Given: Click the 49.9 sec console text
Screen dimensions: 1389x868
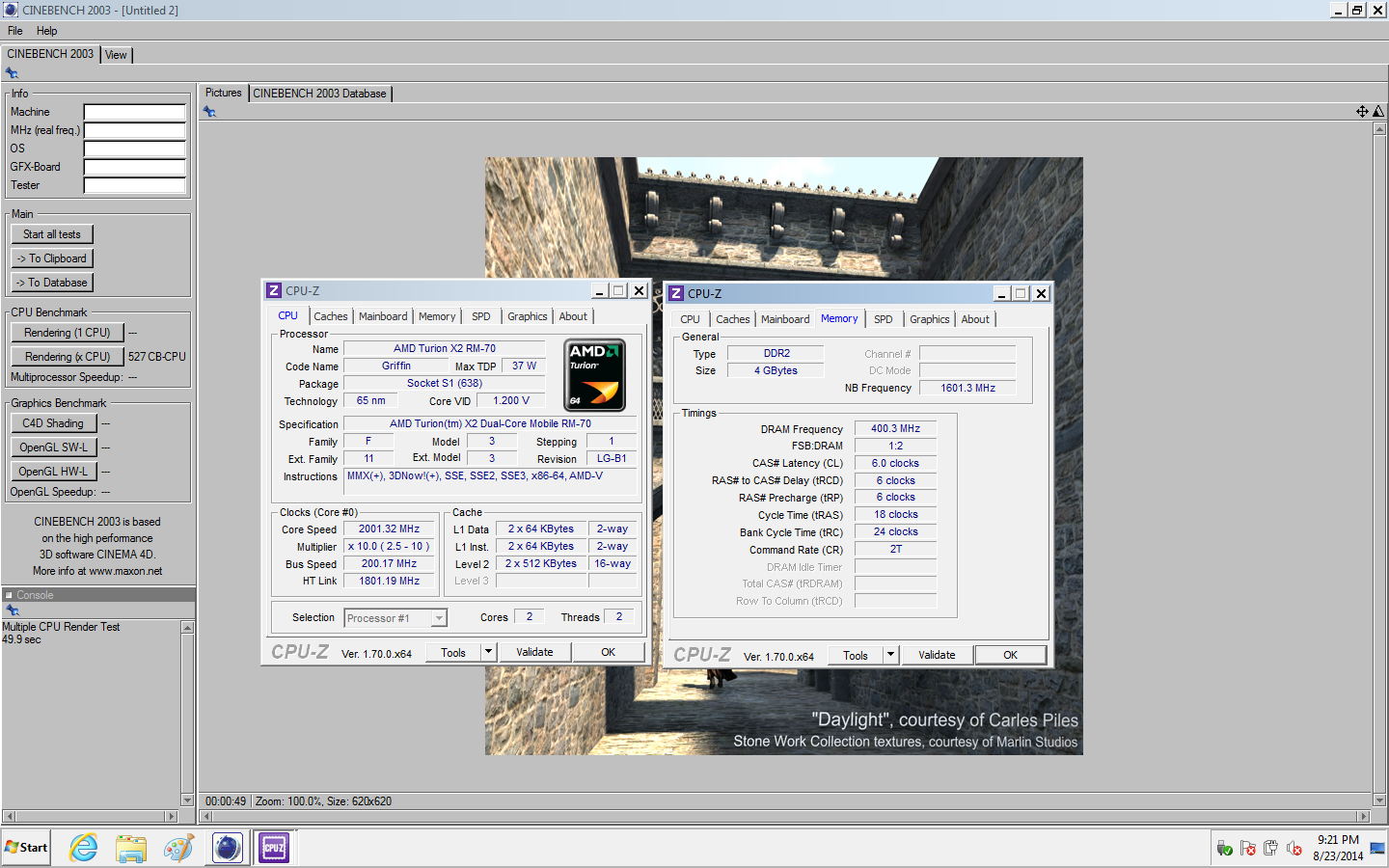Looking at the screenshot, I should [21, 639].
